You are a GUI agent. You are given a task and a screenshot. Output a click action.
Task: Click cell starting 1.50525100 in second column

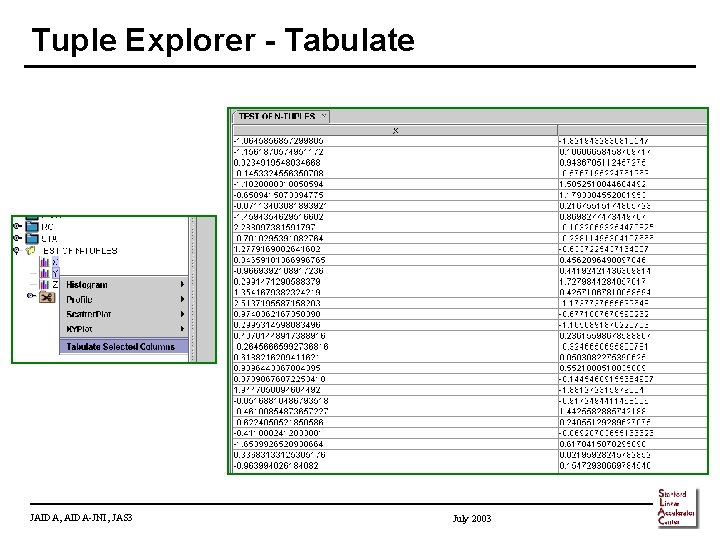click(632, 184)
